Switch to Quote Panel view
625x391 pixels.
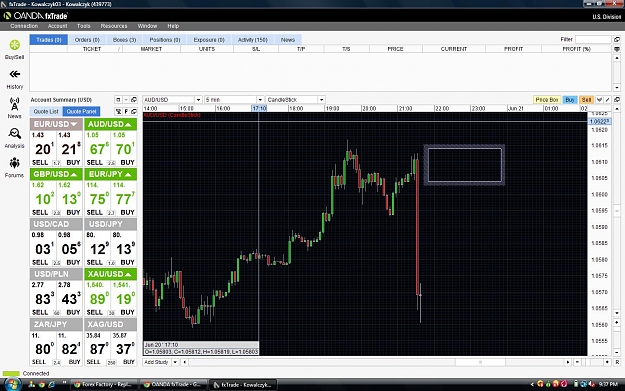click(81, 112)
